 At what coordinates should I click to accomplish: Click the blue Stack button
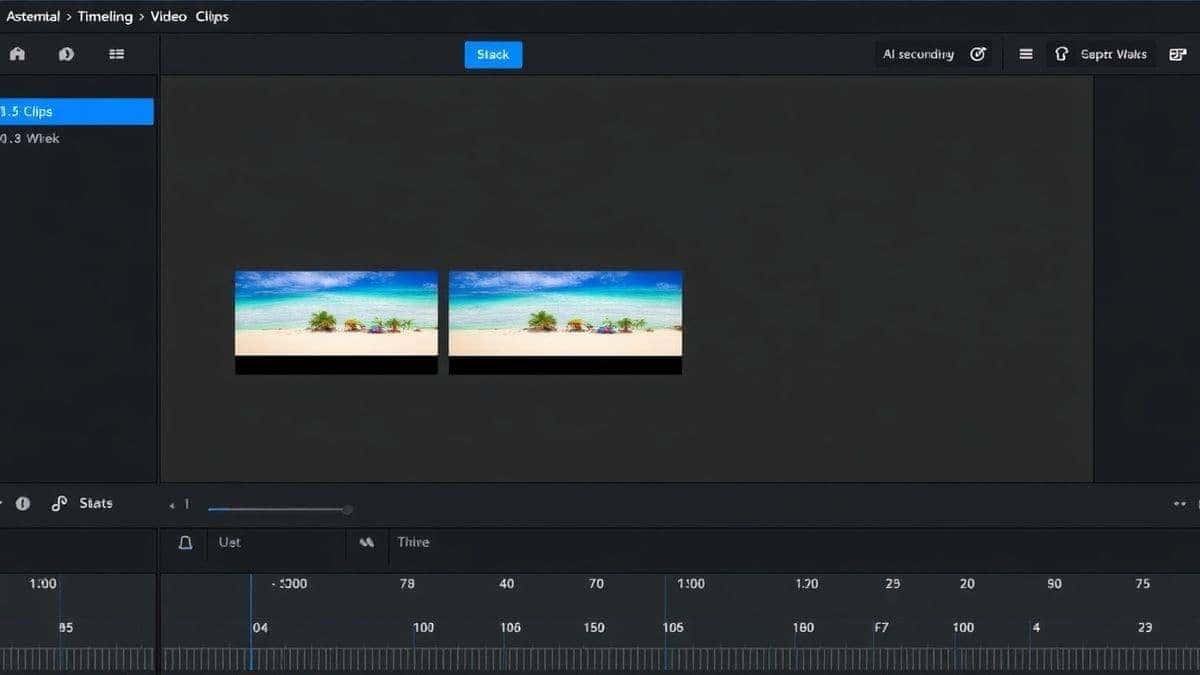click(493, 55)
